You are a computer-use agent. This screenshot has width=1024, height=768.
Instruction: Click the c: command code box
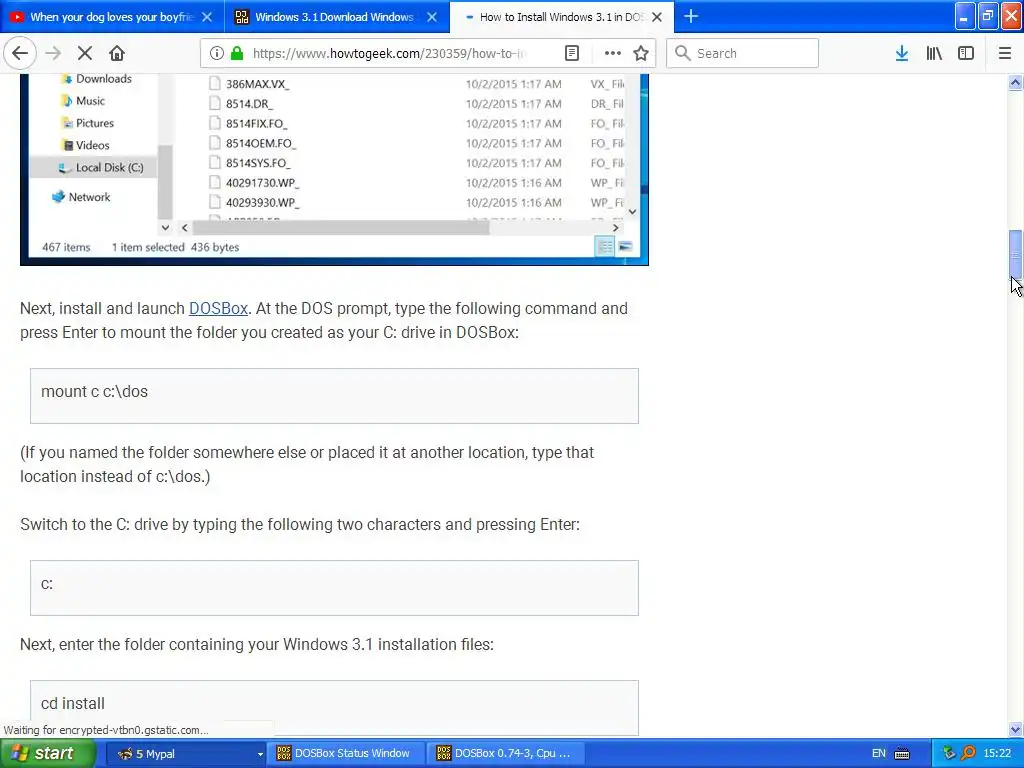334,588
